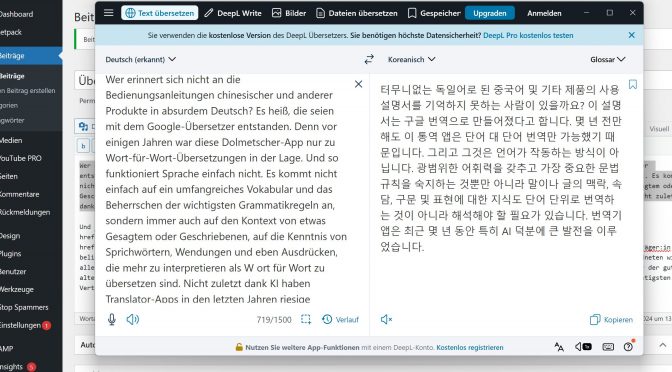
Task: Click Anmelden to sign in
Action: 544,13
